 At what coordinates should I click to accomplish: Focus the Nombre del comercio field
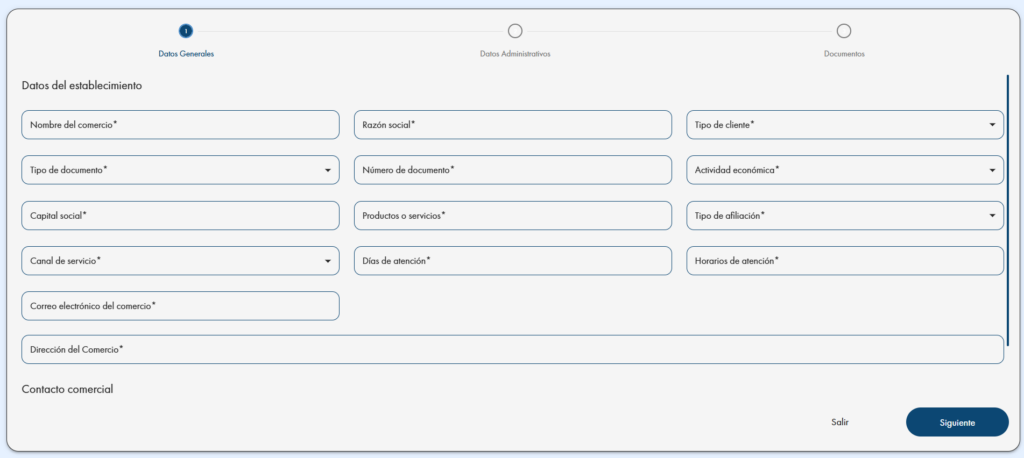click(180, 125)
